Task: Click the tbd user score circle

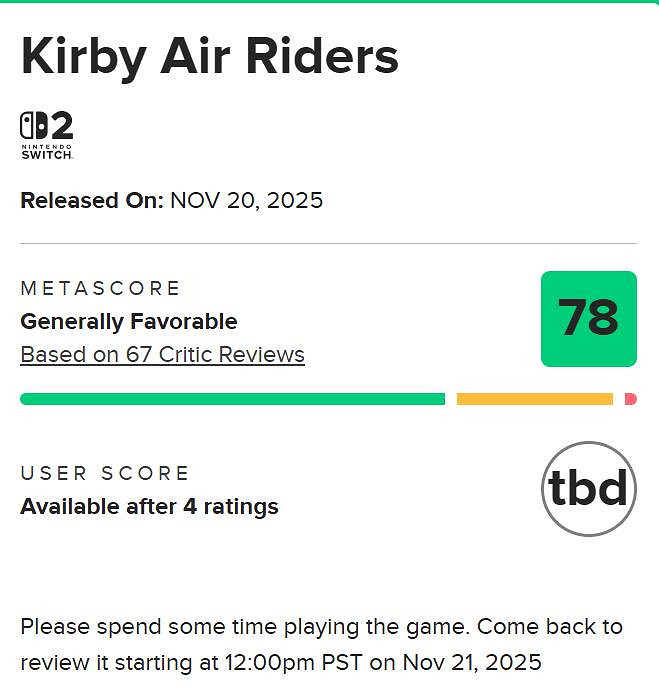Action: 588,489
